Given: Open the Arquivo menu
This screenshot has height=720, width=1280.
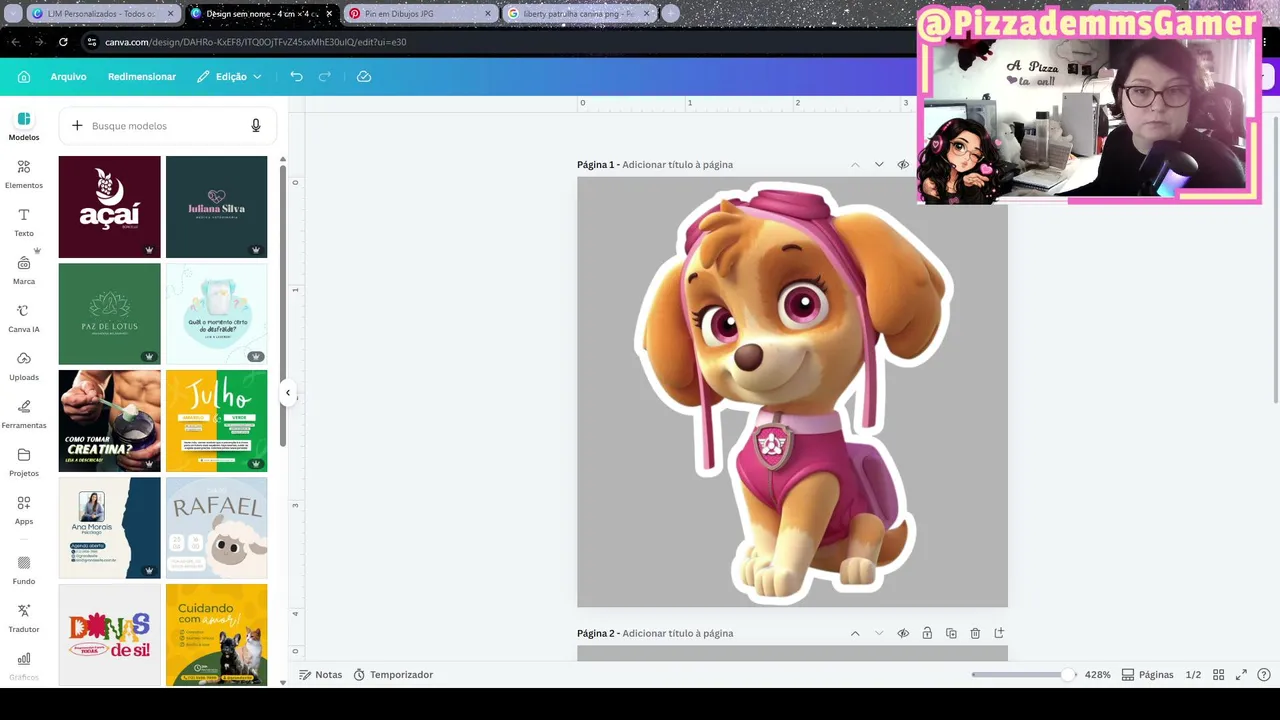Looking at the screenshot, I should [x=69, y=77].
